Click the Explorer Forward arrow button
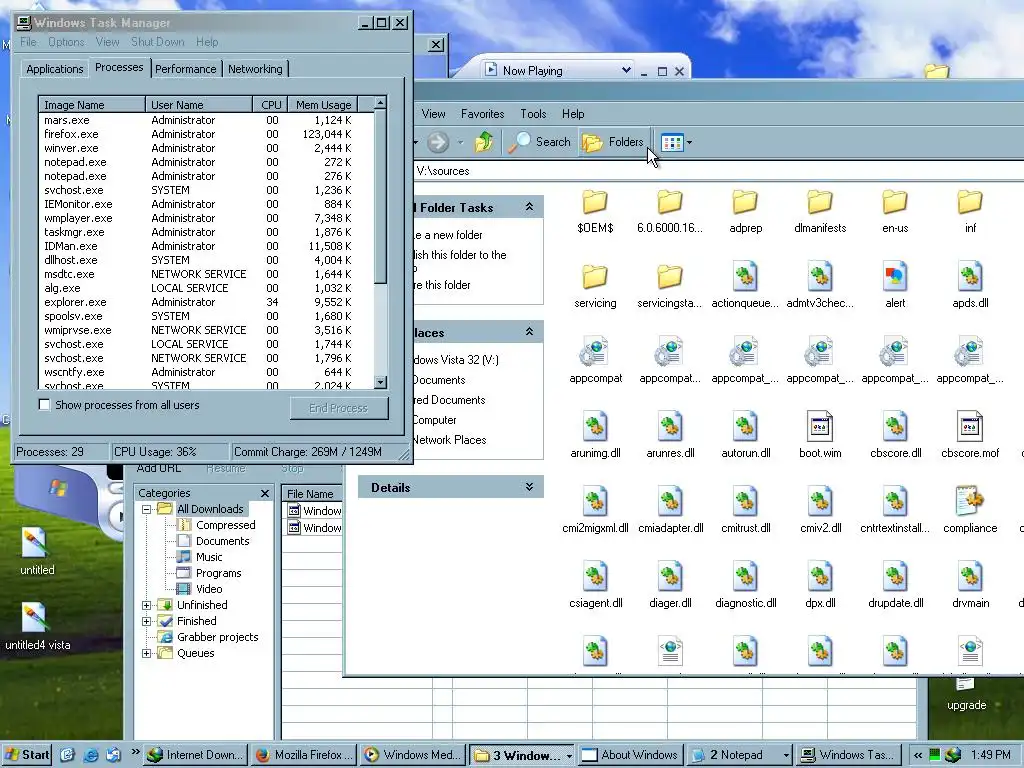The width and height of the screenshot is (1024, 768). (x=438, y=142)
